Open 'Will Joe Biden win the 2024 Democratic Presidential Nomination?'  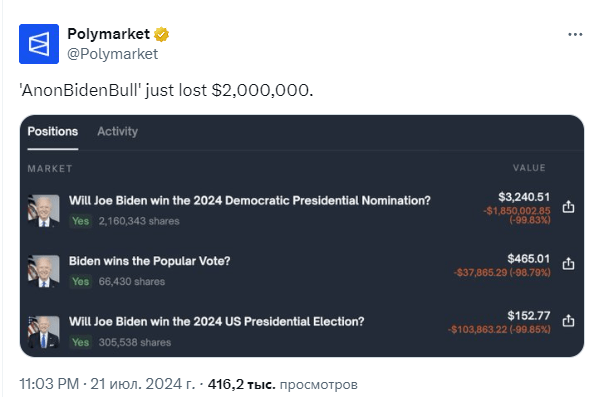pyautogui.click(x=250, y=200)
